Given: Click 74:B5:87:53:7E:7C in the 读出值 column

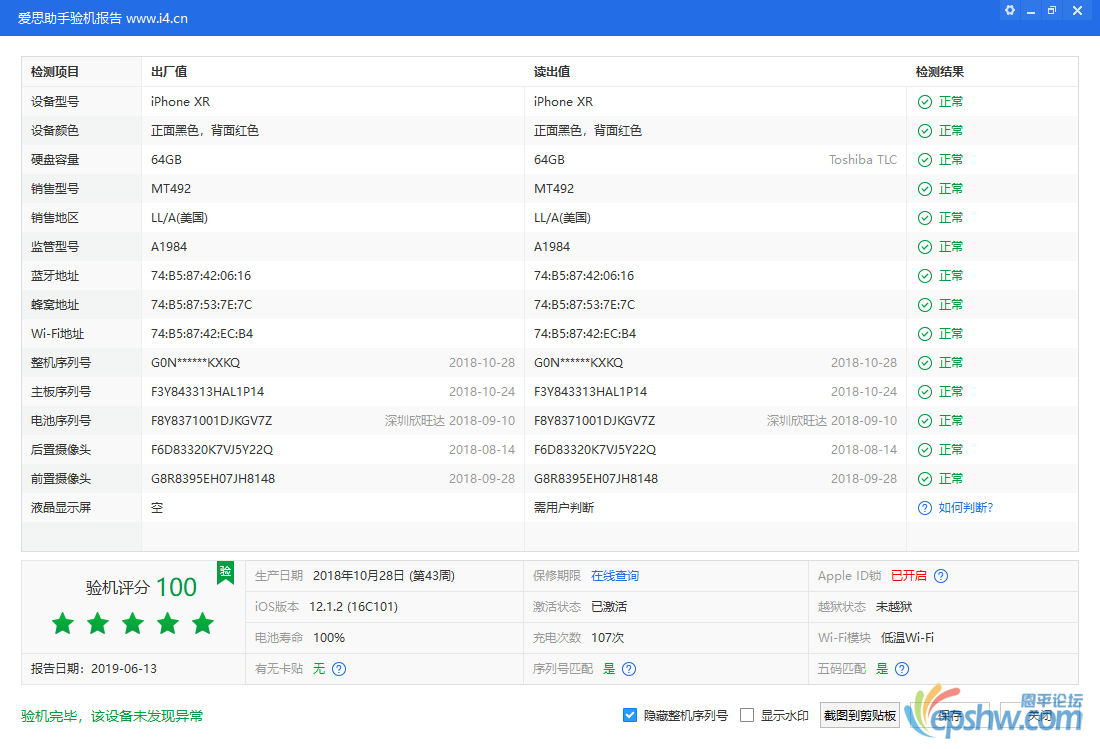Looking at the screenshot, I should [x=584, y=305].
